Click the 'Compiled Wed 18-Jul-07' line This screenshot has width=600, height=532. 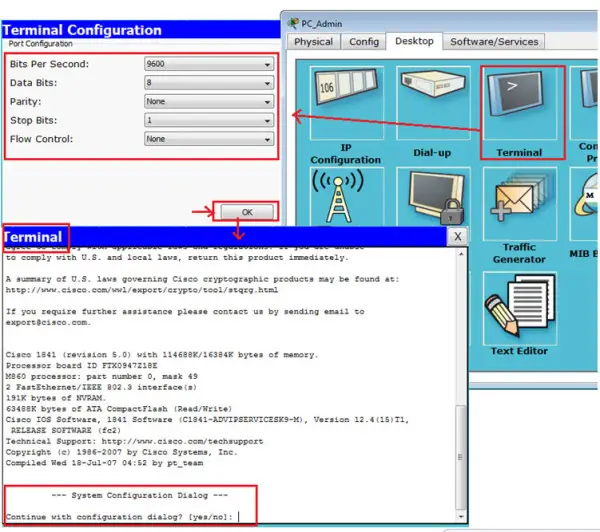tap(104, 463)
